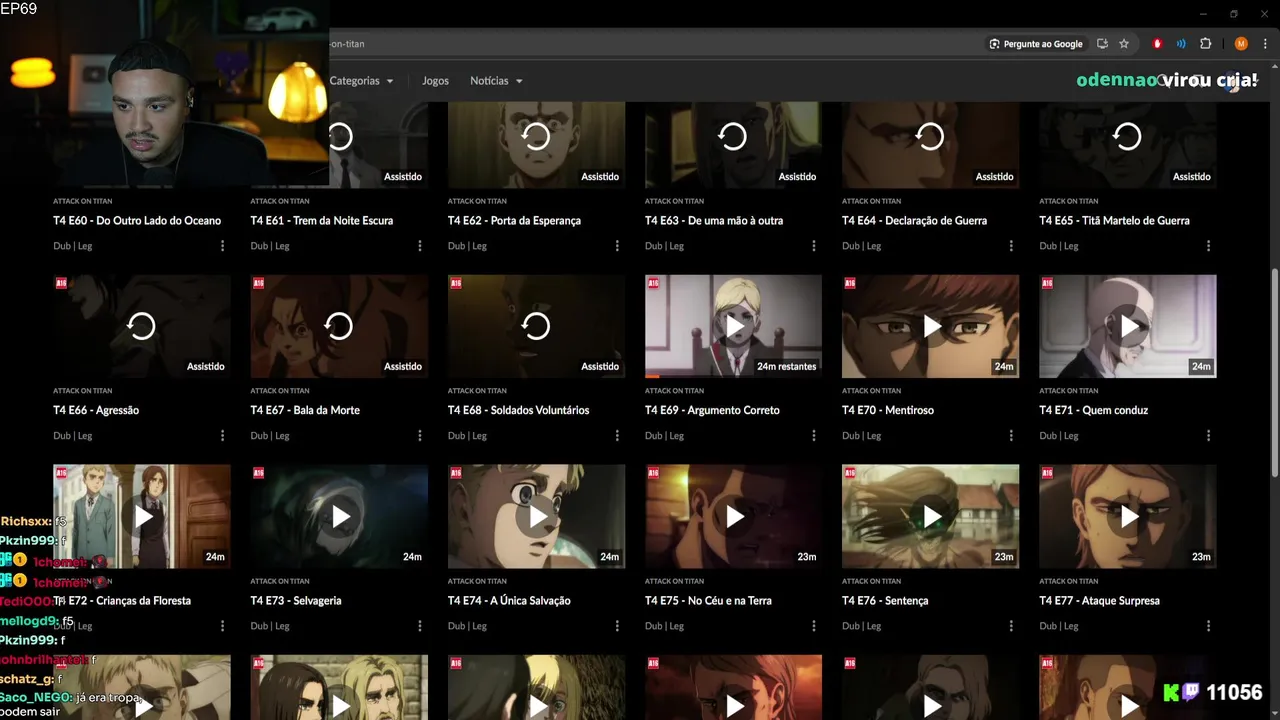Open more options menu for T4 E73
This screenshot has width=1280, height=720.
tap(419, 626)
